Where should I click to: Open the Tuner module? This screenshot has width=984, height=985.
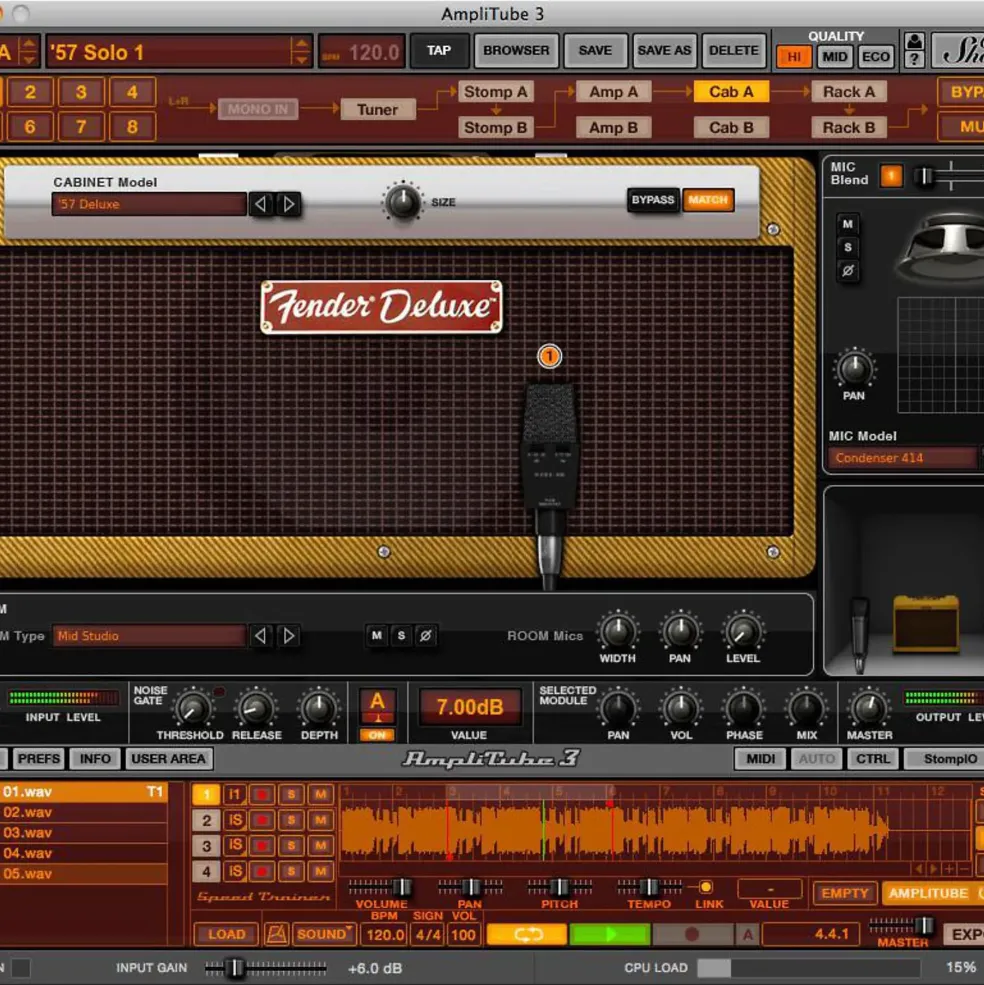point(378,109)
